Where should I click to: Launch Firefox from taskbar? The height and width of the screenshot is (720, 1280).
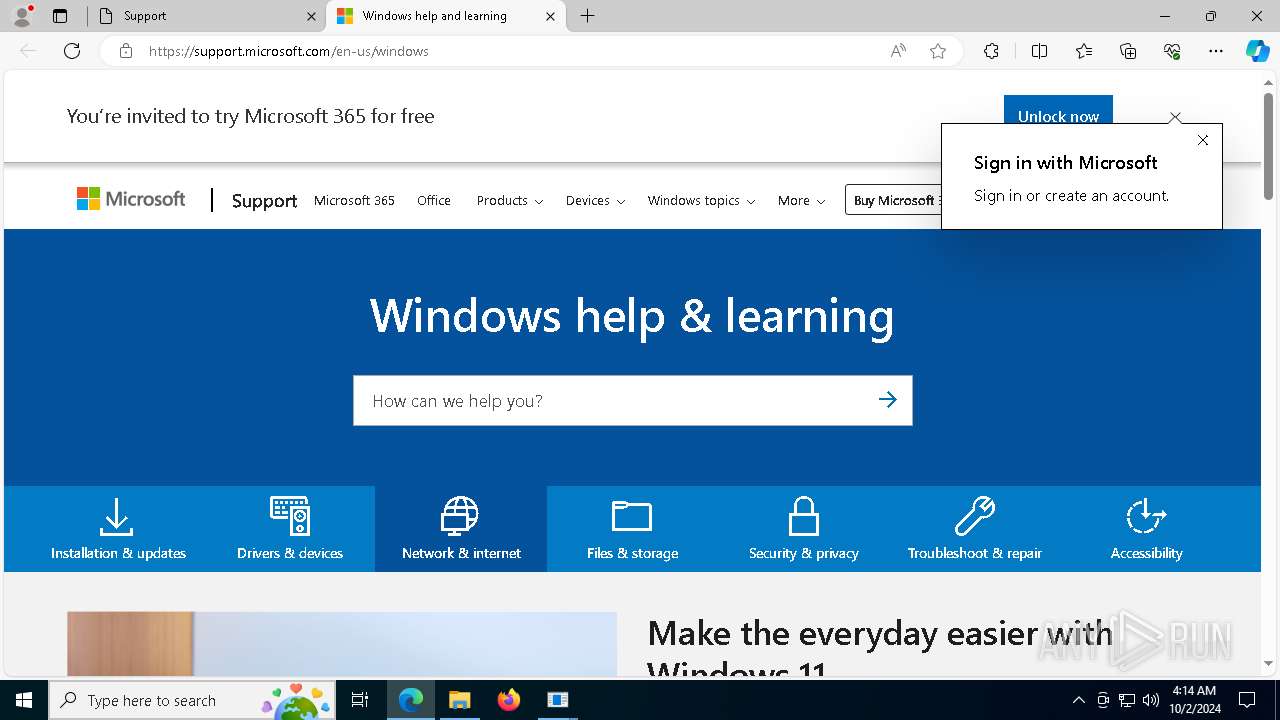tap(508, 700)
